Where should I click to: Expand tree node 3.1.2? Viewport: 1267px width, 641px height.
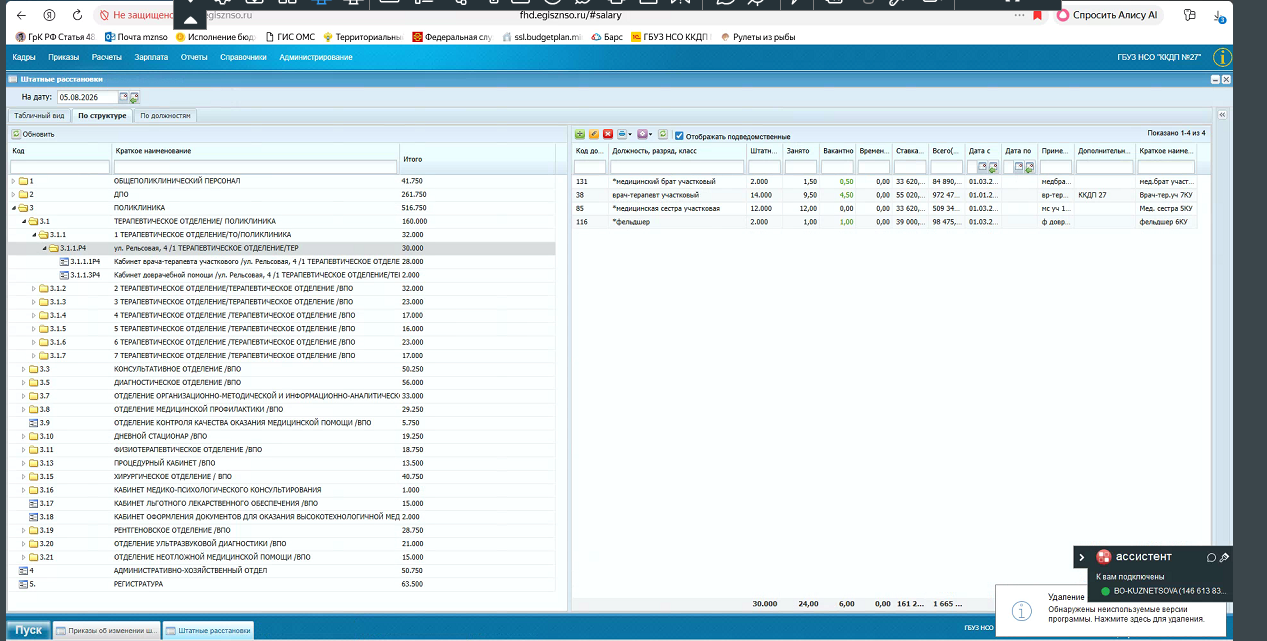[34, 288]
